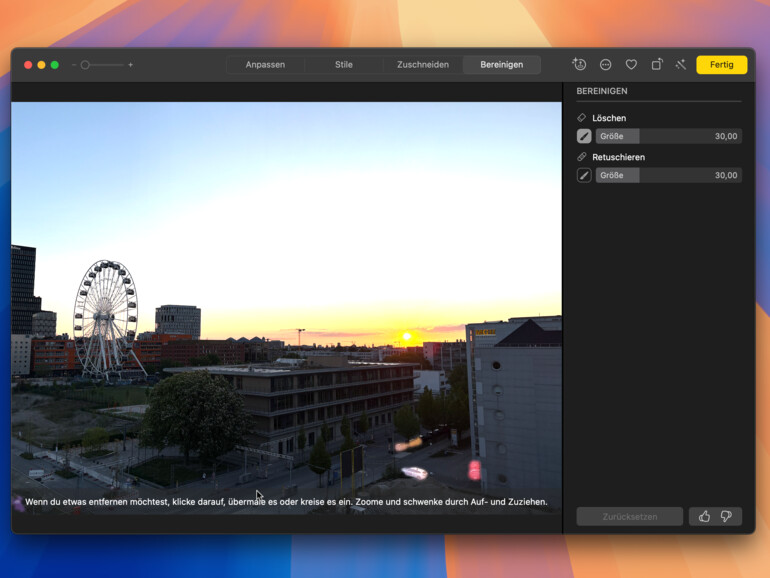Switch to the Anpassen tab
Viewport: 770px width, 578px height.
[x=265, y=65]
